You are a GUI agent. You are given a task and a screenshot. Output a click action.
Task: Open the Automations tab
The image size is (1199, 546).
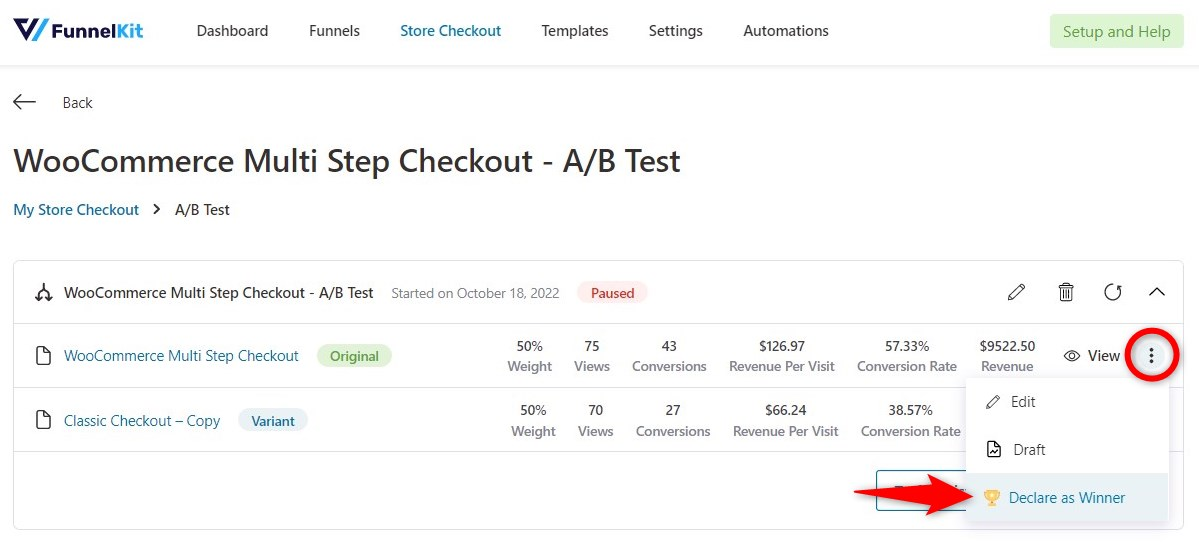[x=785, y=31]
